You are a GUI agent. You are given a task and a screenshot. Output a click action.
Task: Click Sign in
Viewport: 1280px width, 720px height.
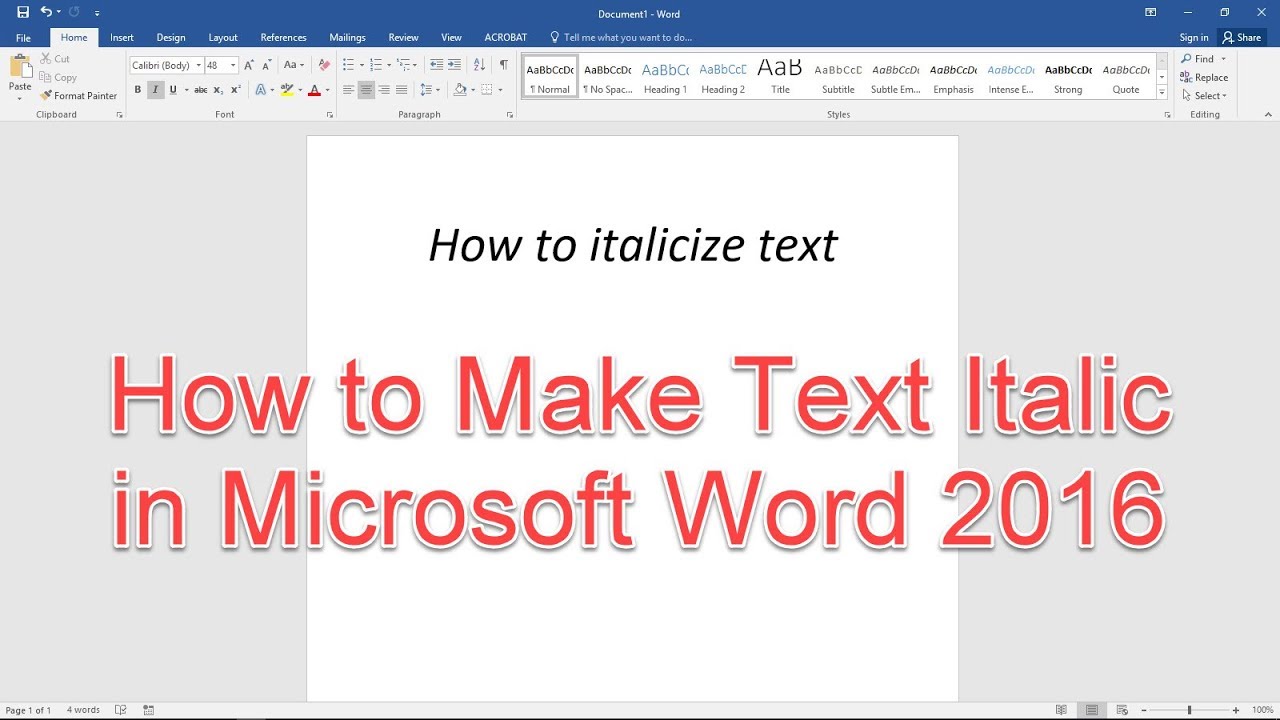tap(1194, 38)
